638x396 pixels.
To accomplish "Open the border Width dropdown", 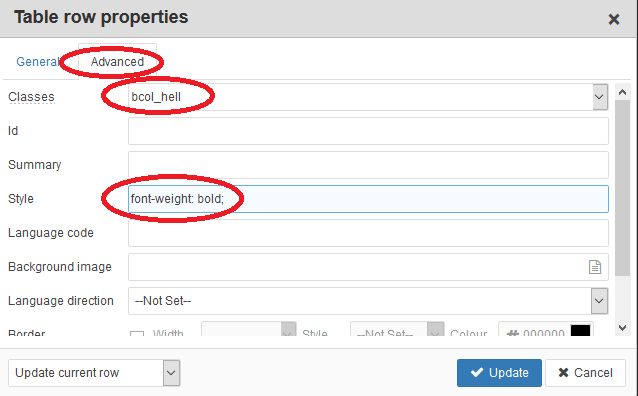I will [288, 330].
